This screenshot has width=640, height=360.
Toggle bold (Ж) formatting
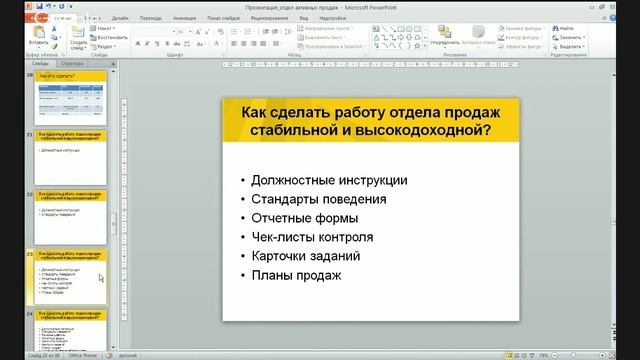click(138, 44)
